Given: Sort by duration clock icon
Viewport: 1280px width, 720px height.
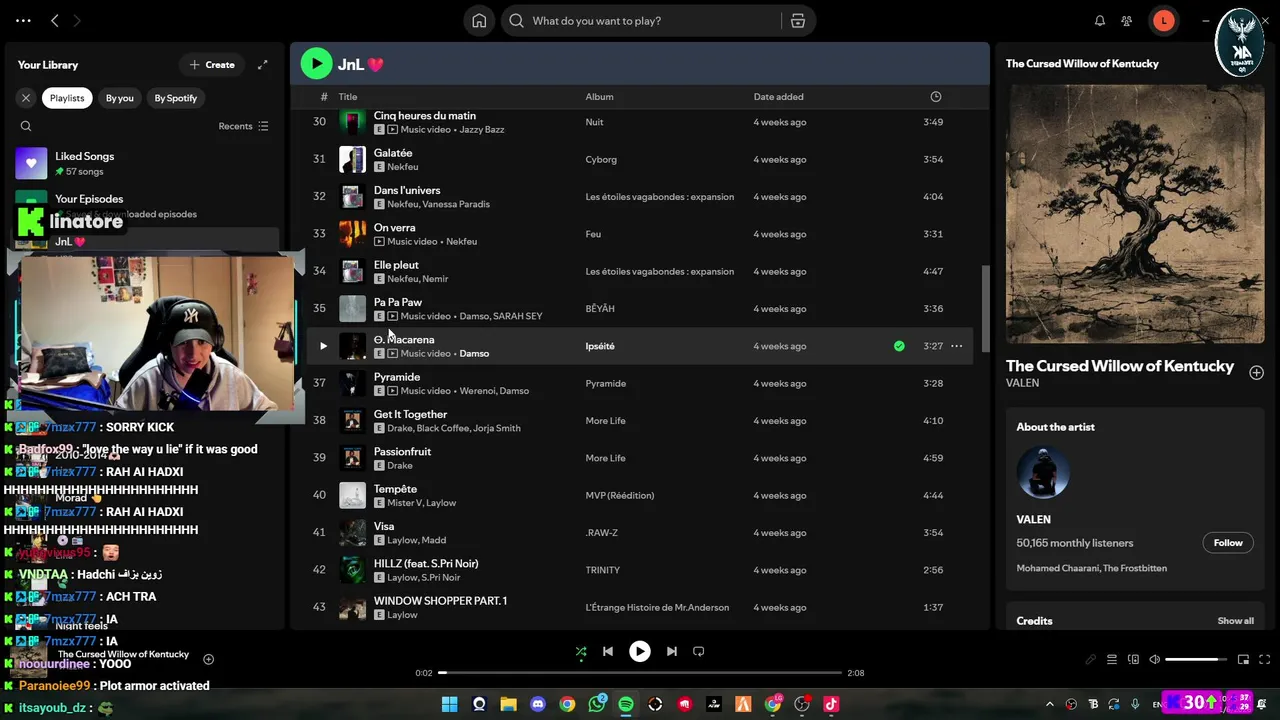Looking at the screenshot, I should click(x=936, y=97).
